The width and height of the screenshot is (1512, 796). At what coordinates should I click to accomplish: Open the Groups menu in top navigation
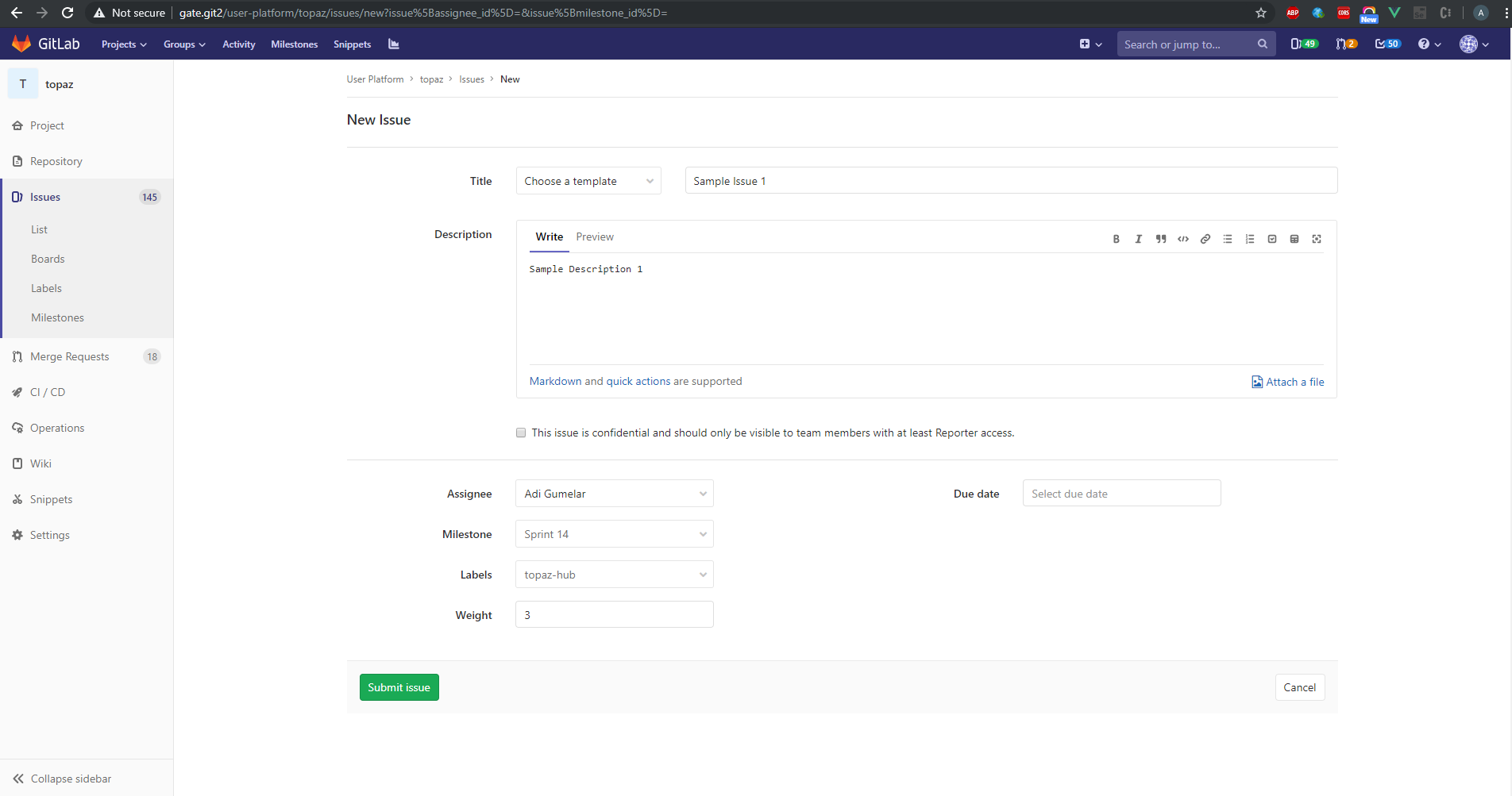tap(184, 44)
